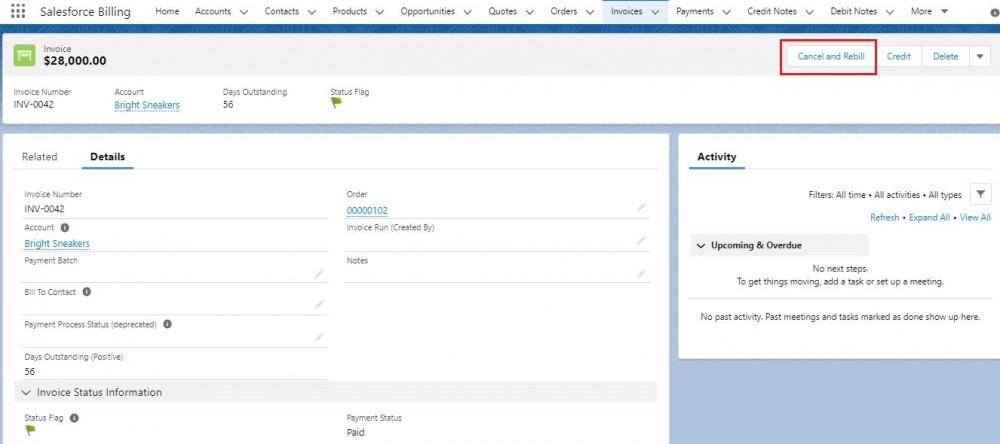Open the Payments navigation tab
The width and height of the screenshot is (1000, 444).
(x=695, y=11)
